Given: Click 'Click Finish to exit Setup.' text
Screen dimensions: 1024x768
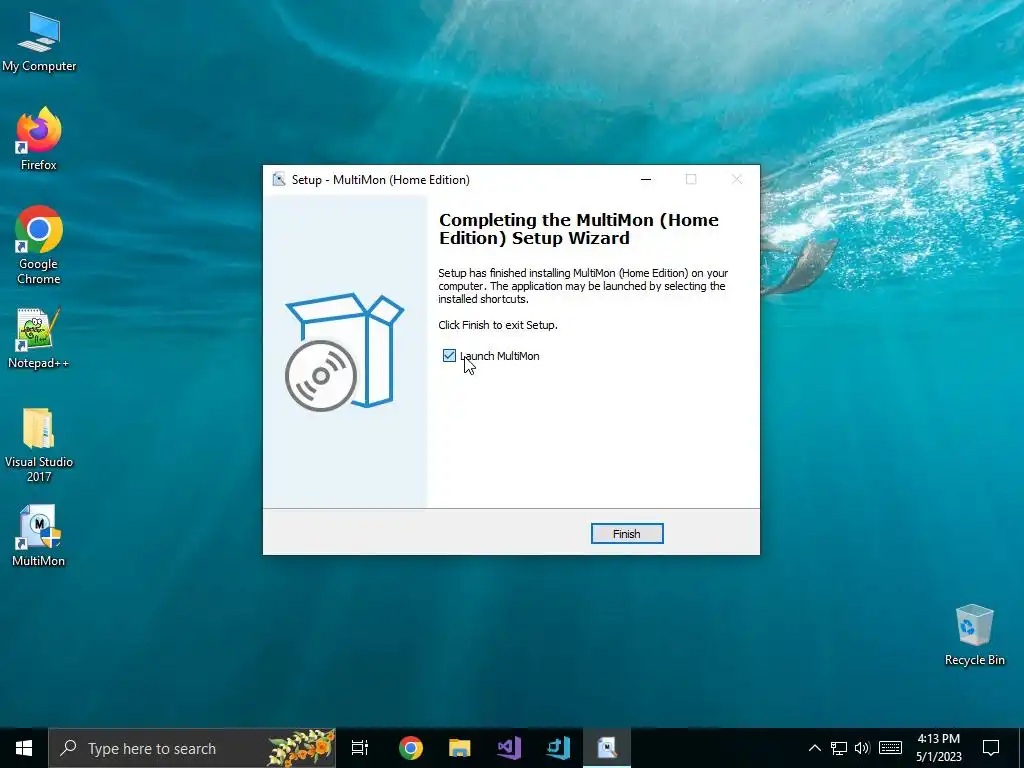Looking at the screenshot, I should point(498,325).
